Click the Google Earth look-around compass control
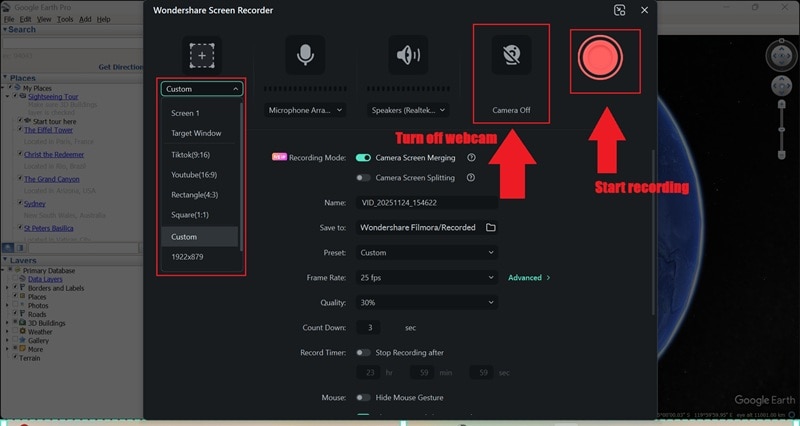The image size is (800, 426). click(x=781, y=56)
